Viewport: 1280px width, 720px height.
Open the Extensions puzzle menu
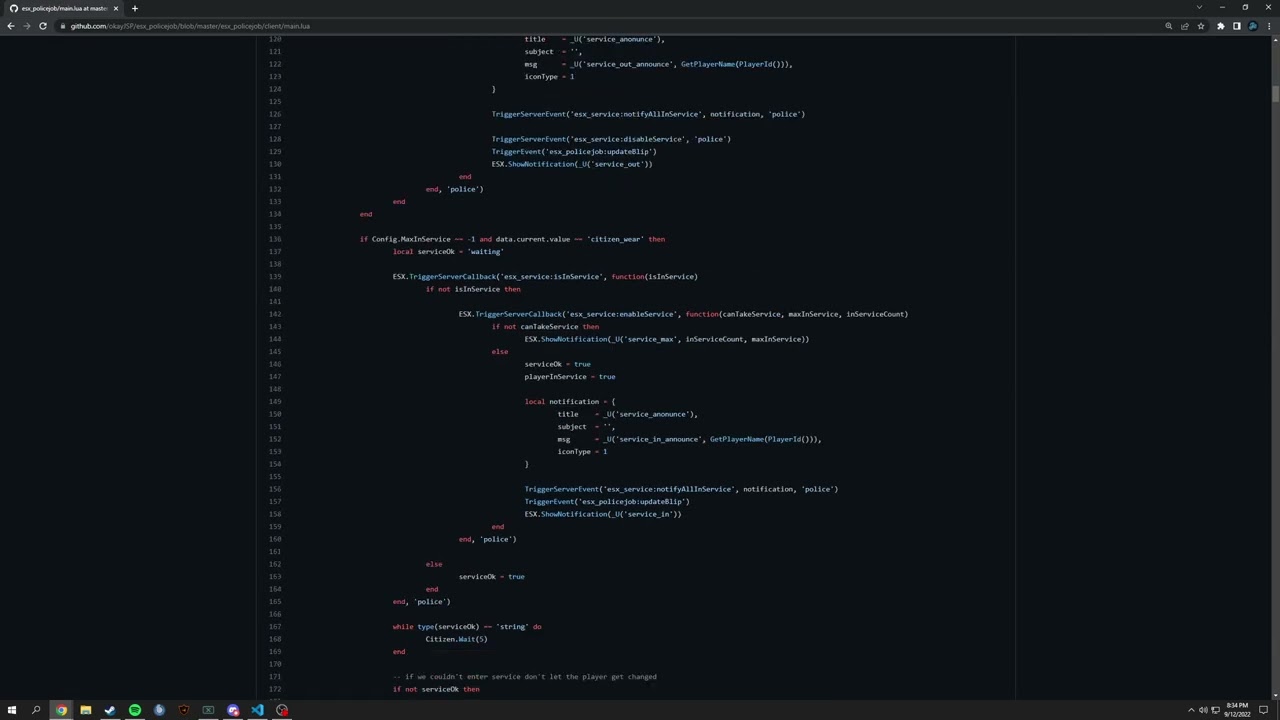pyautogui.click(x=1220, y=26)
